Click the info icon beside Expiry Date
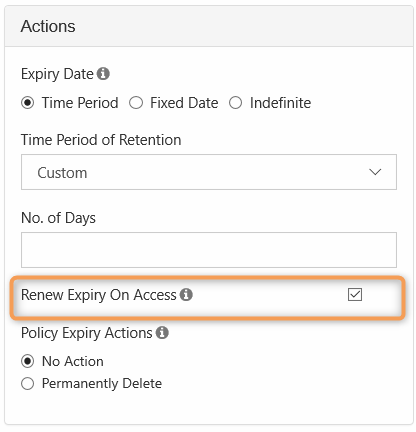The width and height of the screenshot is (416, 432). click(103, 74)
